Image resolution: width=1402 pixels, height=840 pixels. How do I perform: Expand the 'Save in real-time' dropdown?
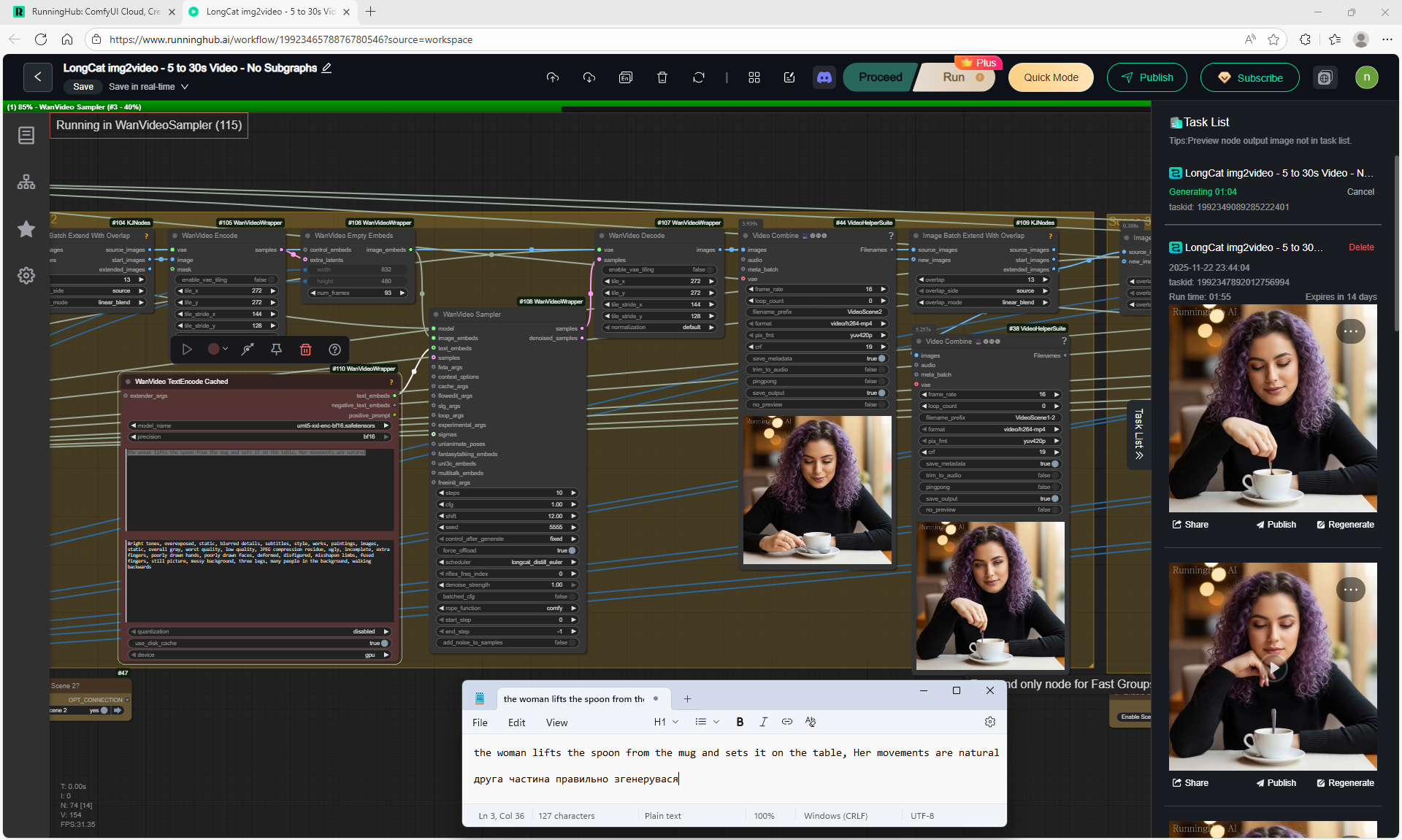(185, 87)
